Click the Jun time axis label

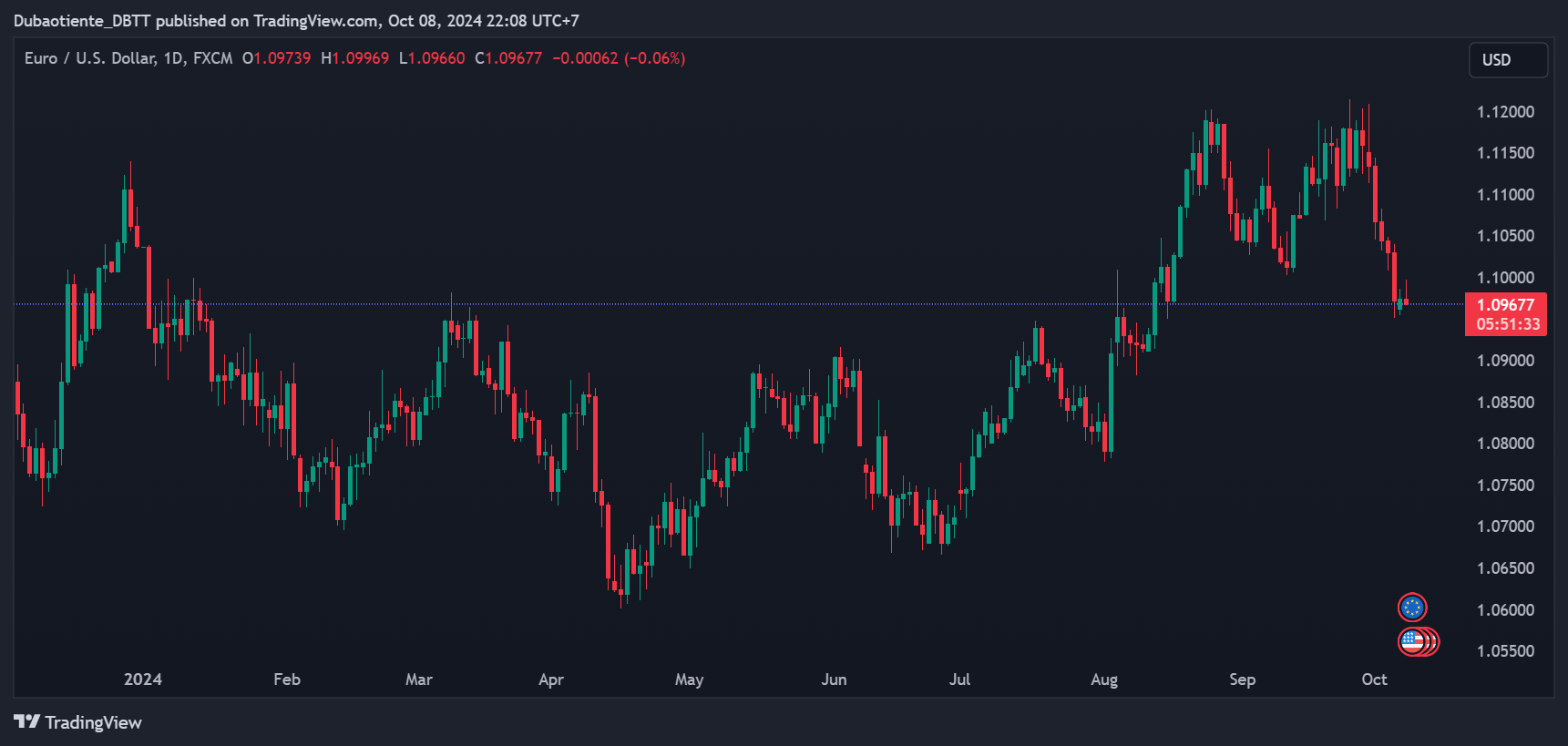point(834,680)
